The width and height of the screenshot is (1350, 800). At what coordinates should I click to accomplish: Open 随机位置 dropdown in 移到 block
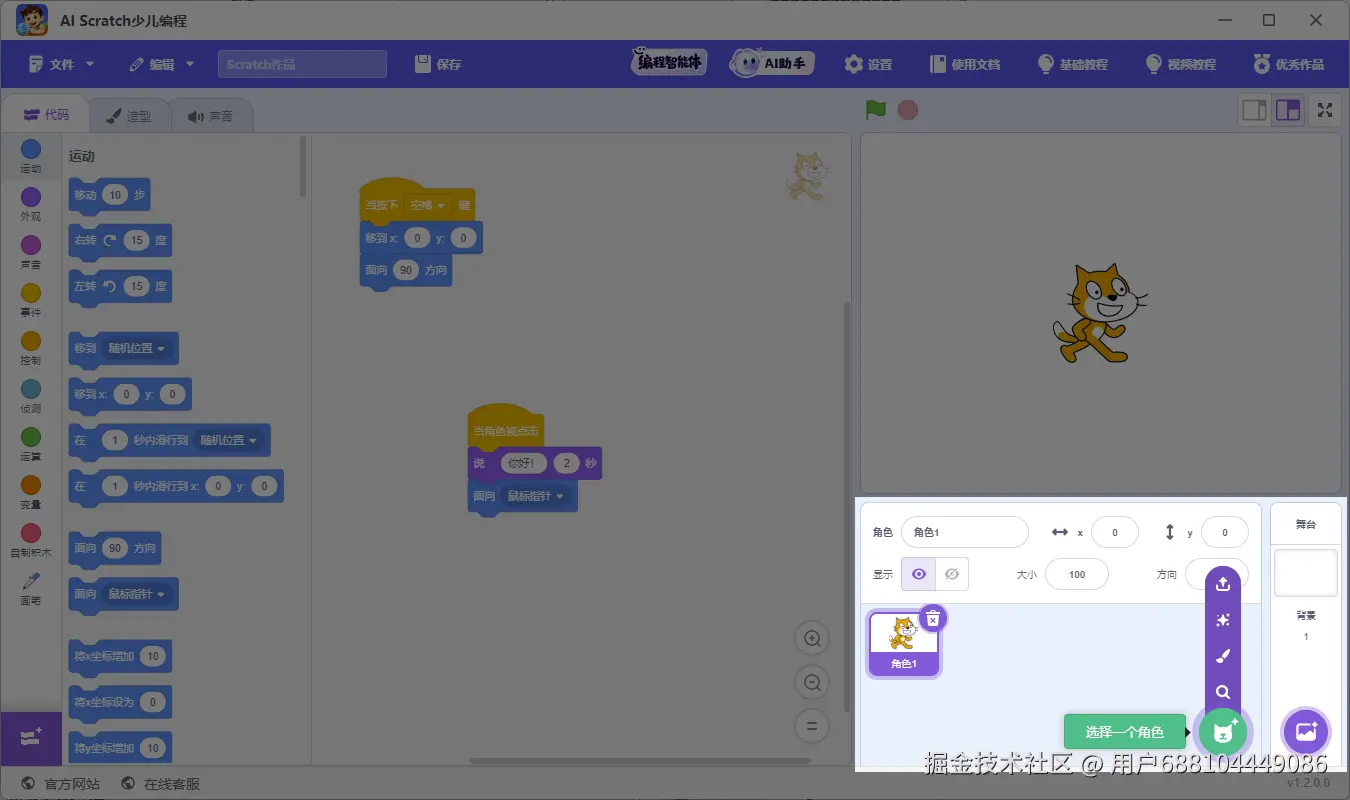pos(136,348)
